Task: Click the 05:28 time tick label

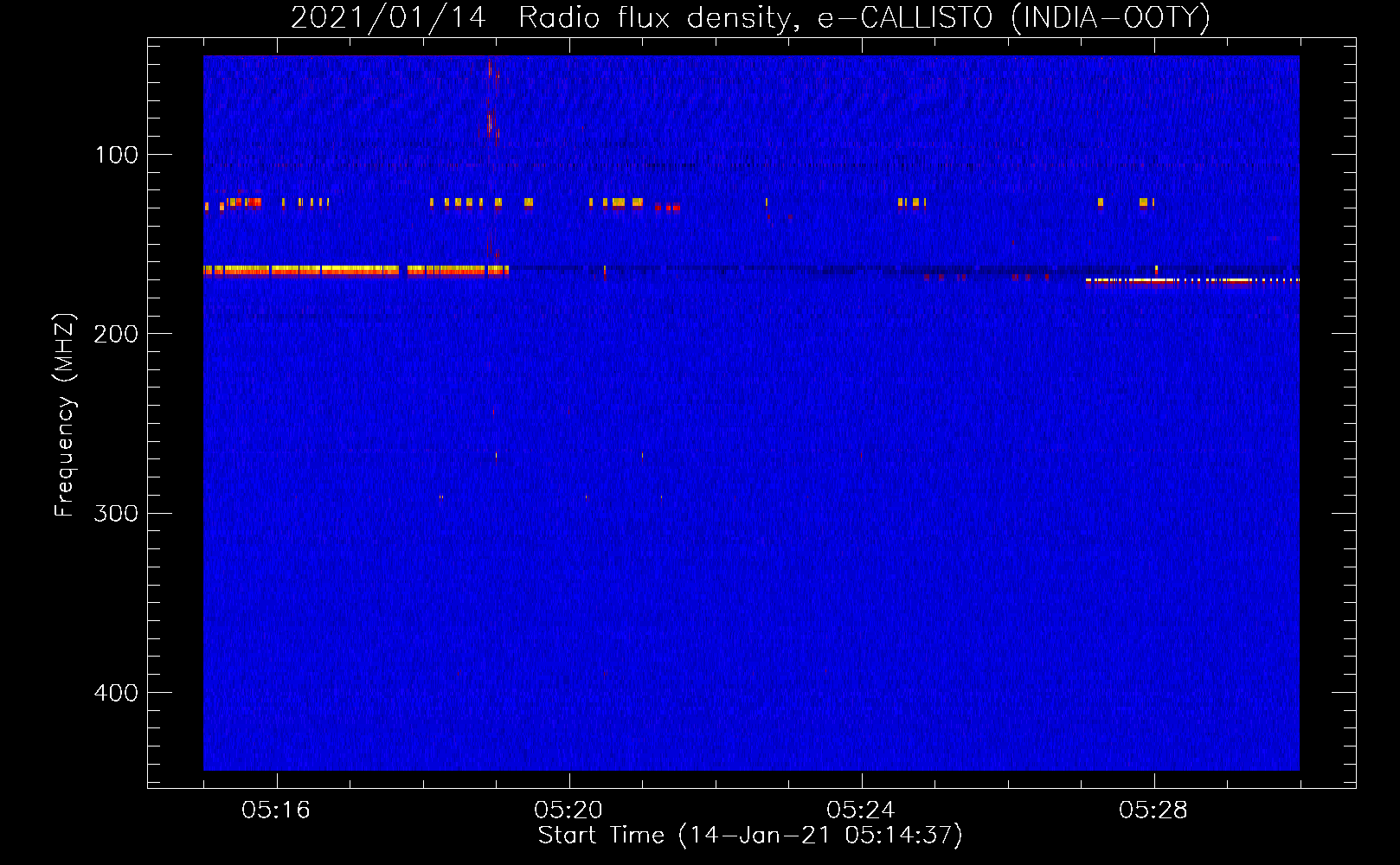Action: point(1153,810)
